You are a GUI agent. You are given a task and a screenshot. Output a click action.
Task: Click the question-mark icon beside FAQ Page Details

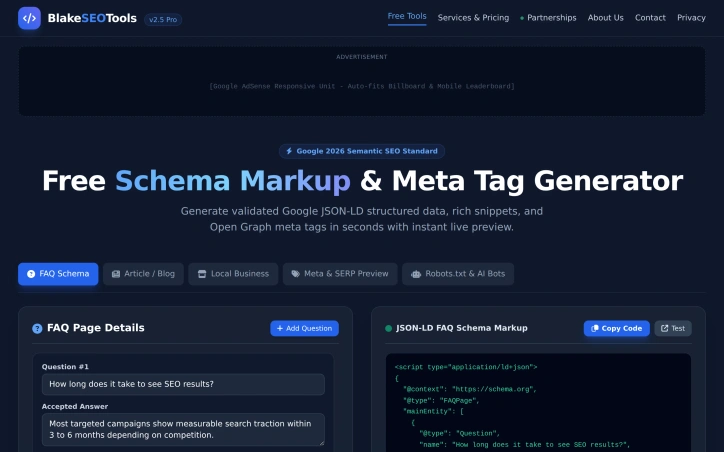click(x=37, y=328)
